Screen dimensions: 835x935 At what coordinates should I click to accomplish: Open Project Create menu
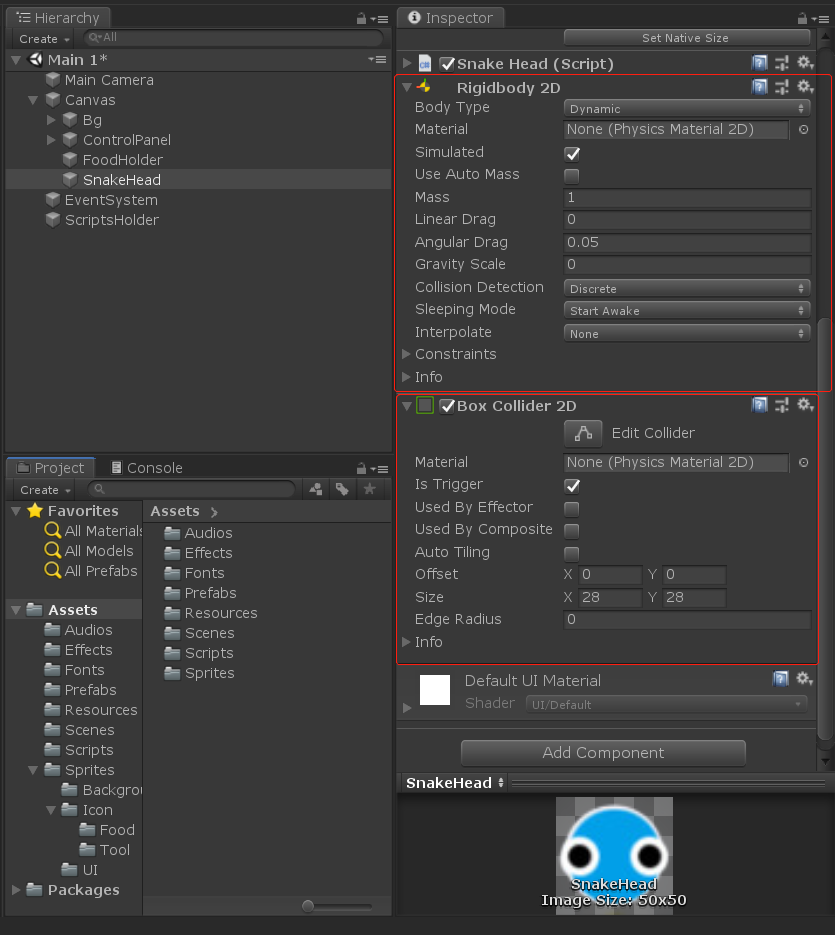pos(45,490)
